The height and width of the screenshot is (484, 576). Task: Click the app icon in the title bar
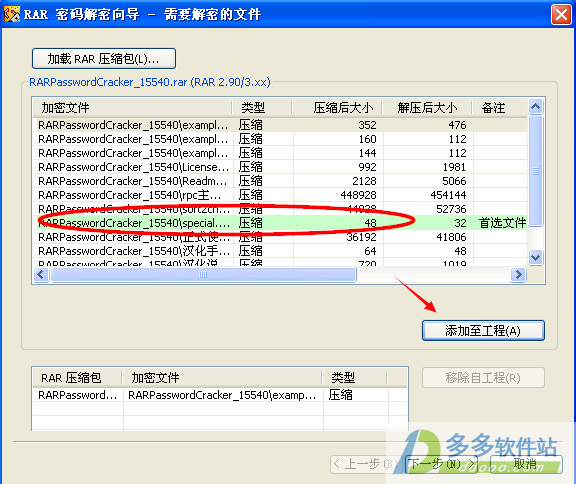[x=12, y=14]
